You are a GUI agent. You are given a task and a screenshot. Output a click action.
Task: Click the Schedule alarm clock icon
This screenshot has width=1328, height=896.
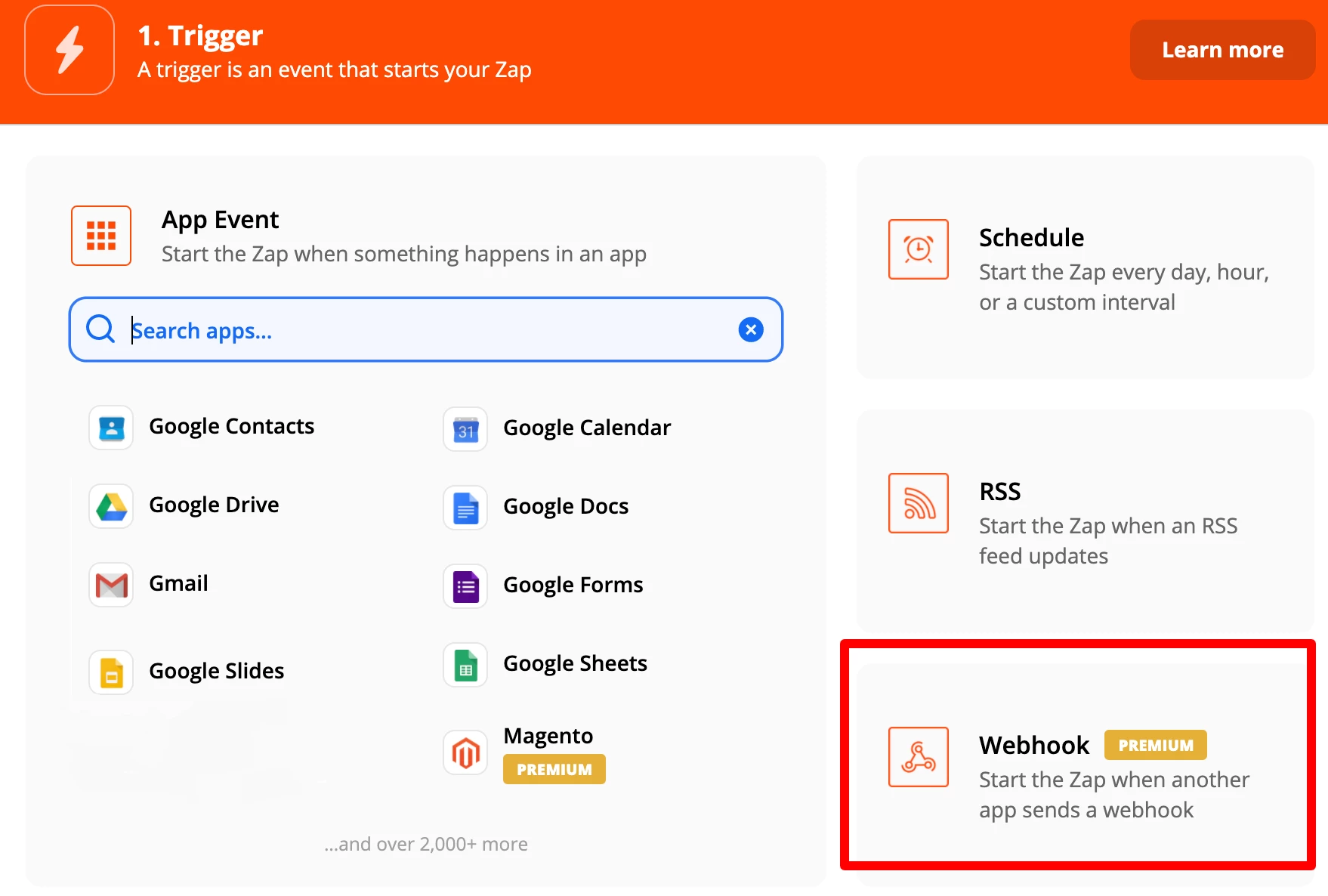[919, 249]
